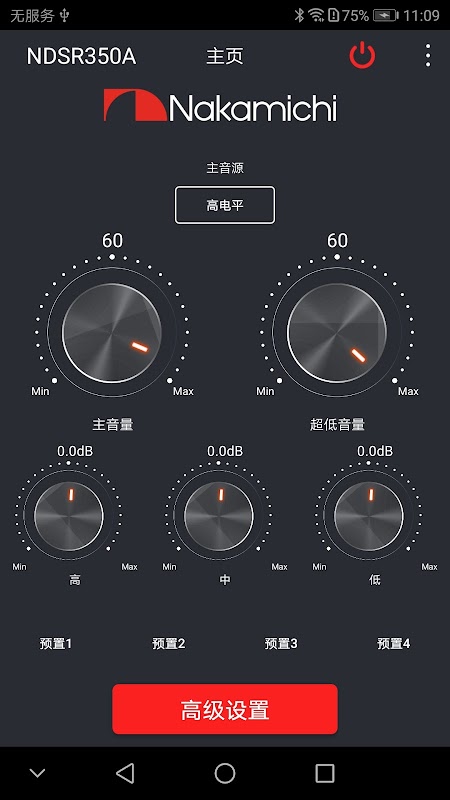Click the Min label of 超低音量 knob
Viewport: 450px width, 800px height.
point(265,391)
